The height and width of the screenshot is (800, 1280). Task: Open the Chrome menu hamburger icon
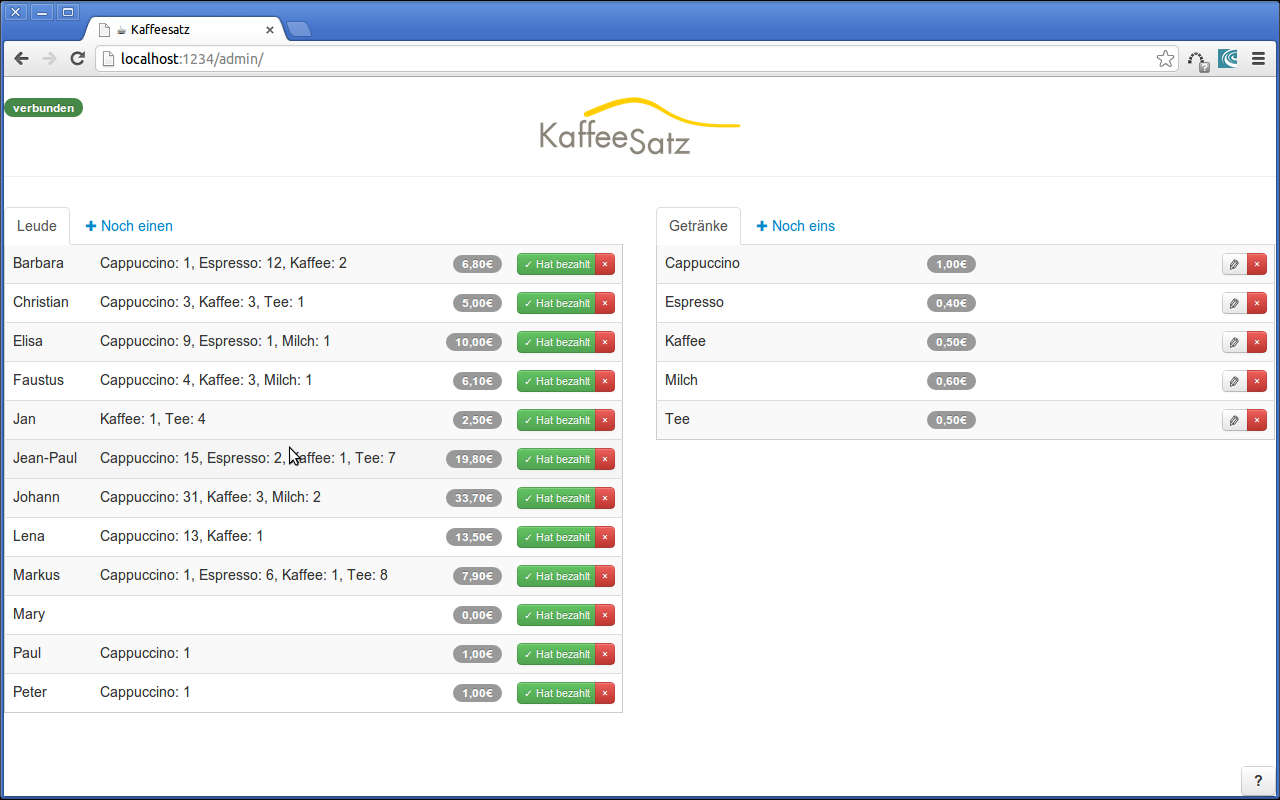pyautogui.click(x=1258, y=59)
